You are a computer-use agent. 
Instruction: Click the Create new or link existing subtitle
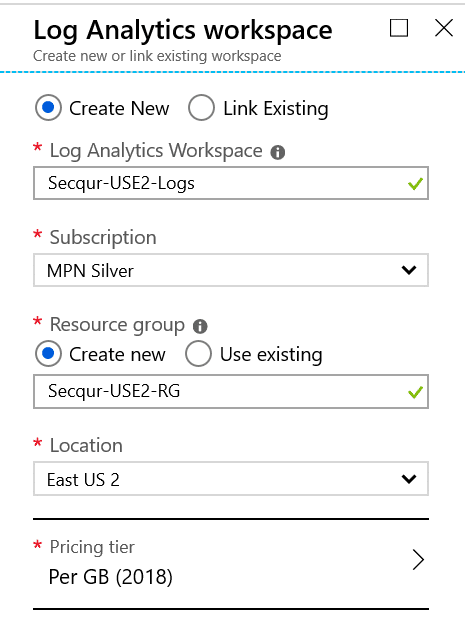coord(157,56)
